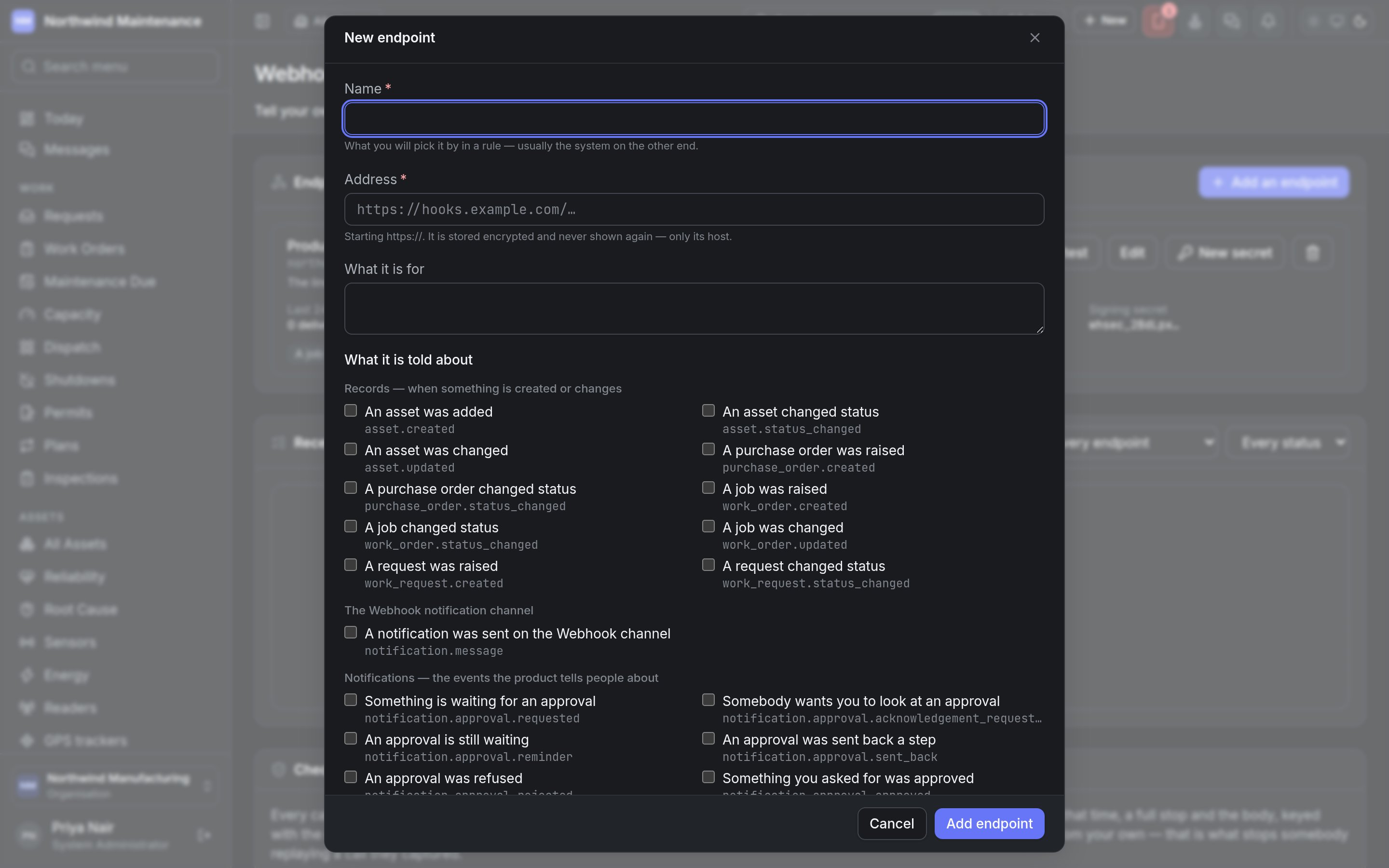
Task: Click the trash delete icon for endpoint
Action: [1312, 253]
